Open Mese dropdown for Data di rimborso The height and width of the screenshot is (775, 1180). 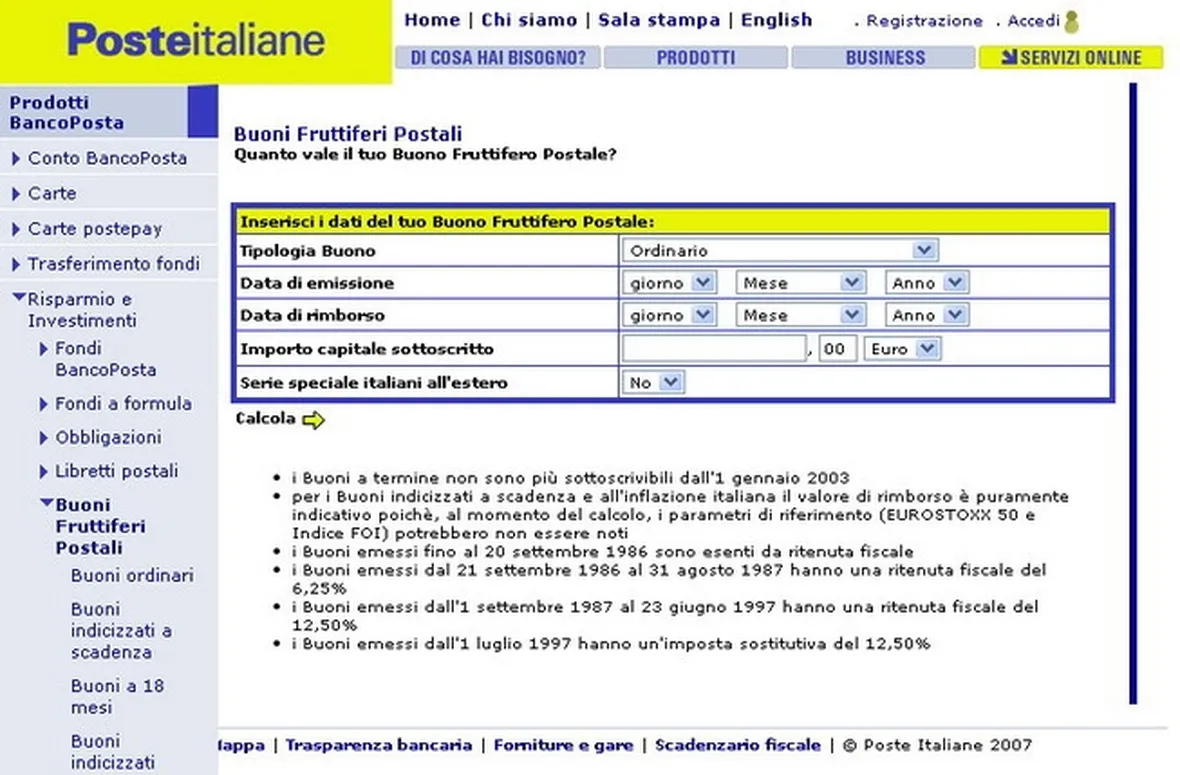tap(800, 315)
